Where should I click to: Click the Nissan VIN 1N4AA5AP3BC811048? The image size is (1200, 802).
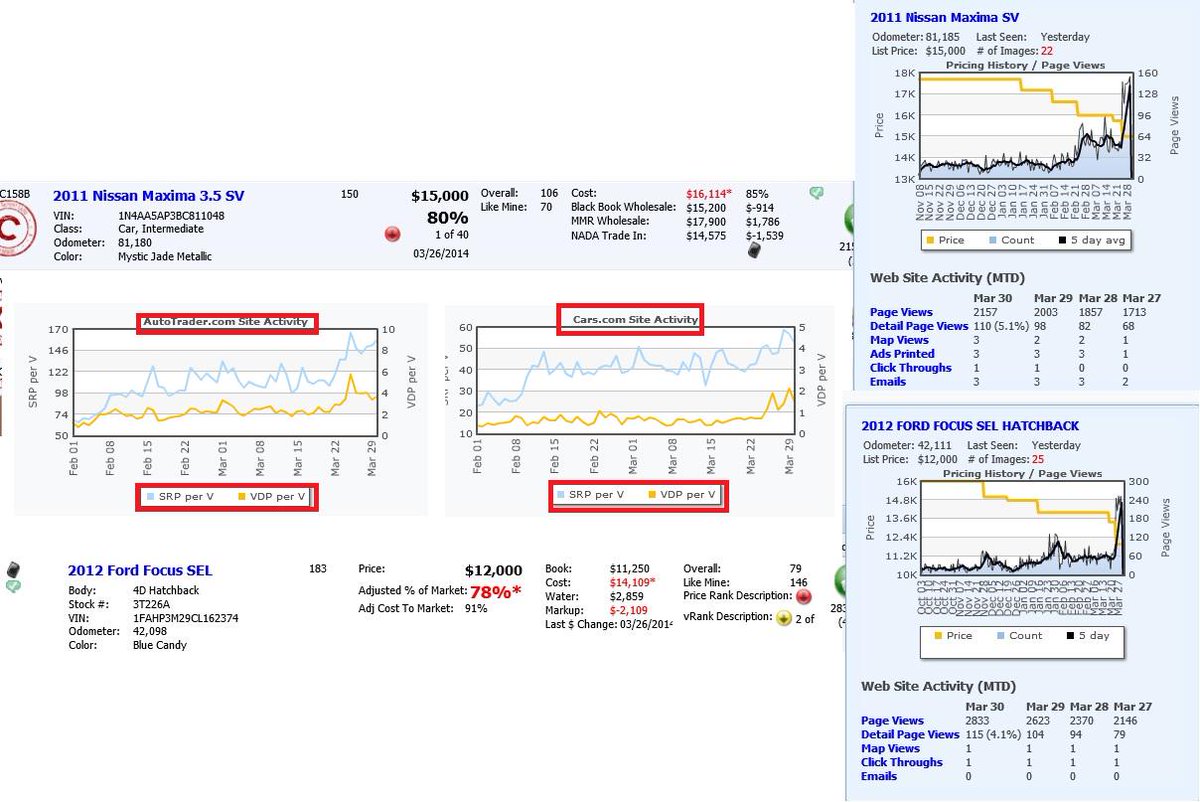171,215
